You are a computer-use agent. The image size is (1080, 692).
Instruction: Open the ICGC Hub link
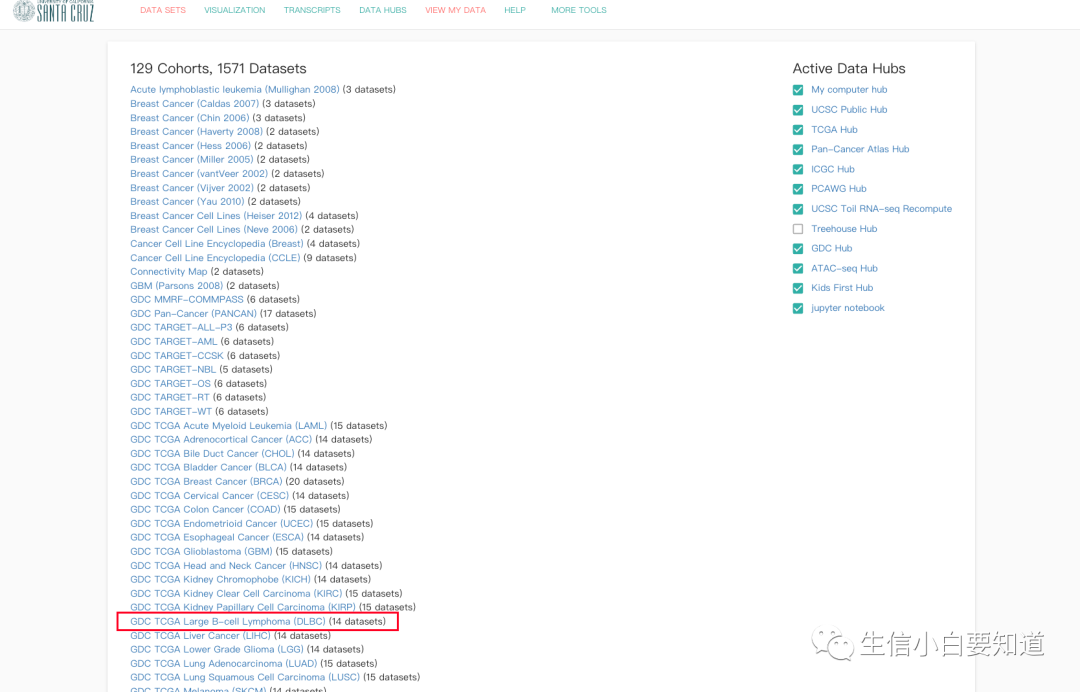point(833,169)
